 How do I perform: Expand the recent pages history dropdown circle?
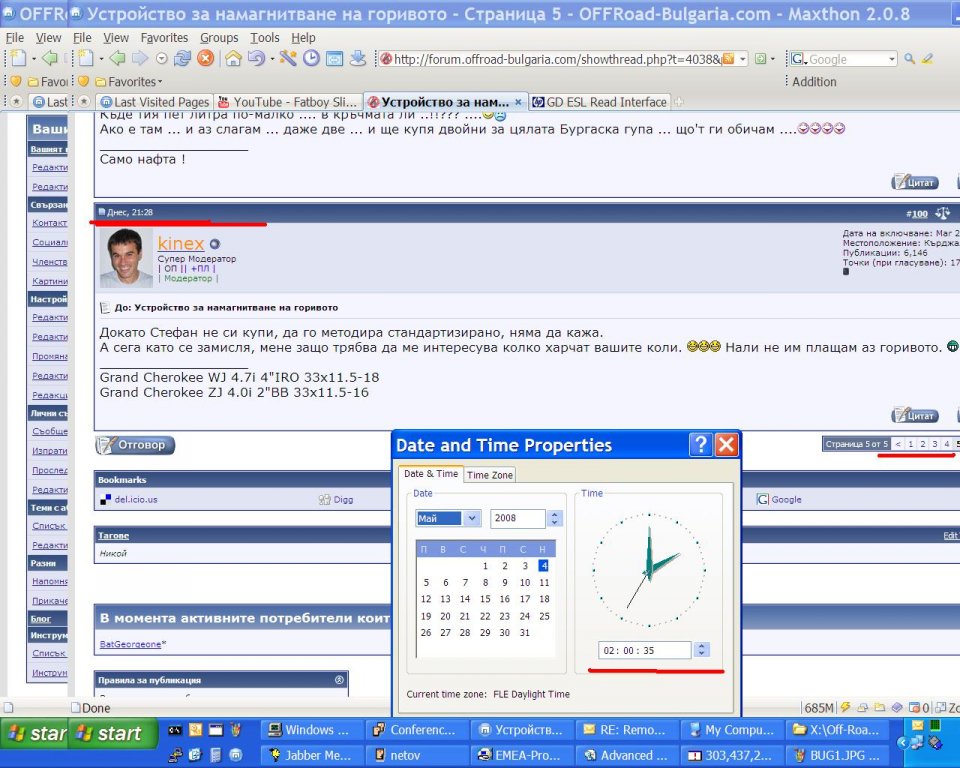click(162, 59)
